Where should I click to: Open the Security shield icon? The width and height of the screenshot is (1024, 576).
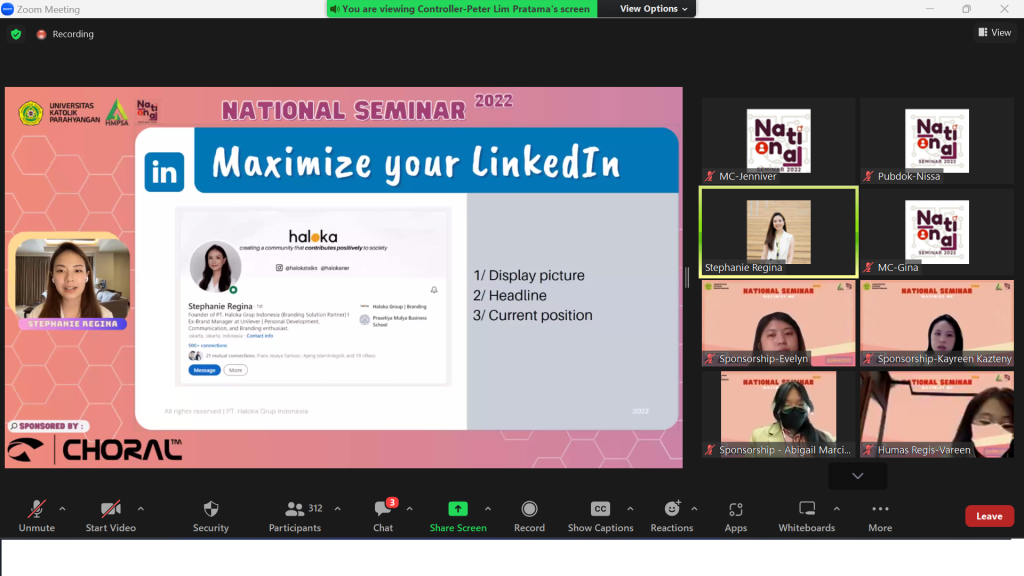click(x=210, y=509)
